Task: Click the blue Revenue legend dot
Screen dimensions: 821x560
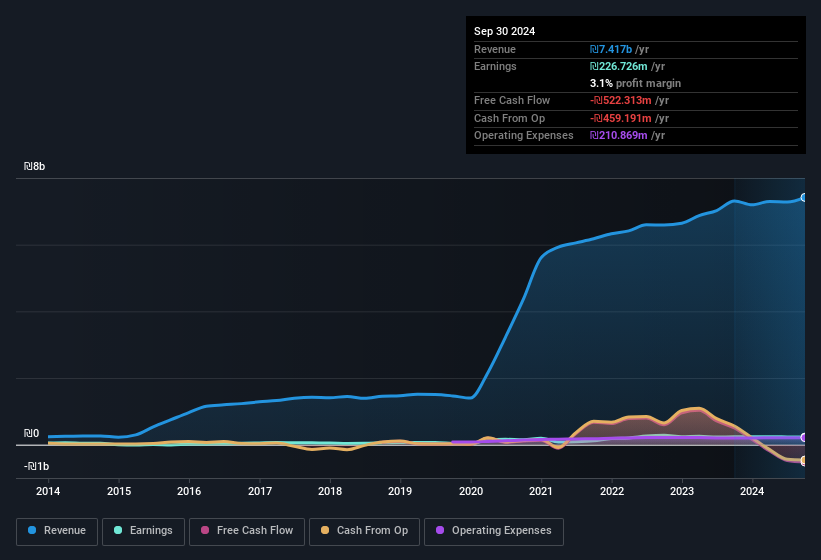Action: tap(32, 530)
